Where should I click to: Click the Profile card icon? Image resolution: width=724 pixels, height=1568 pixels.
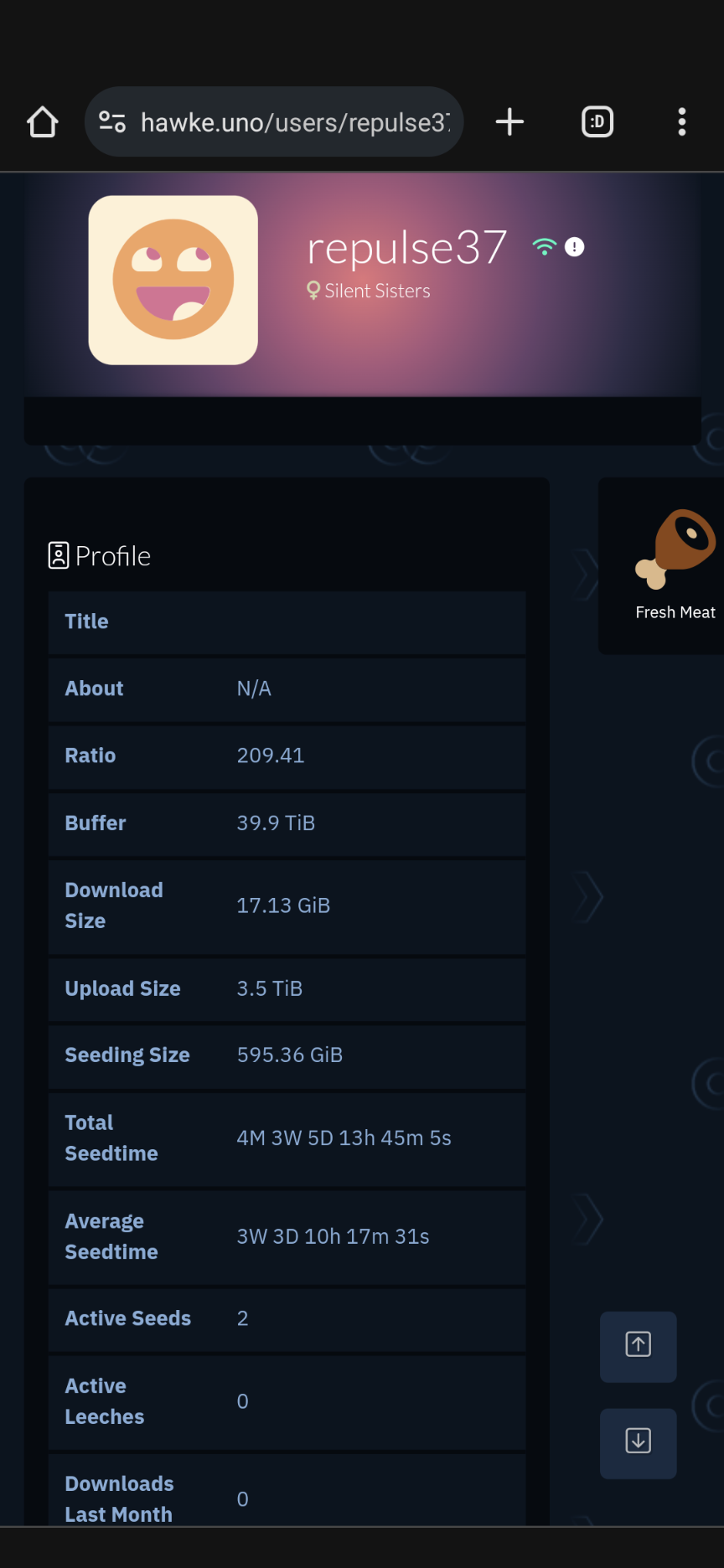59,555
